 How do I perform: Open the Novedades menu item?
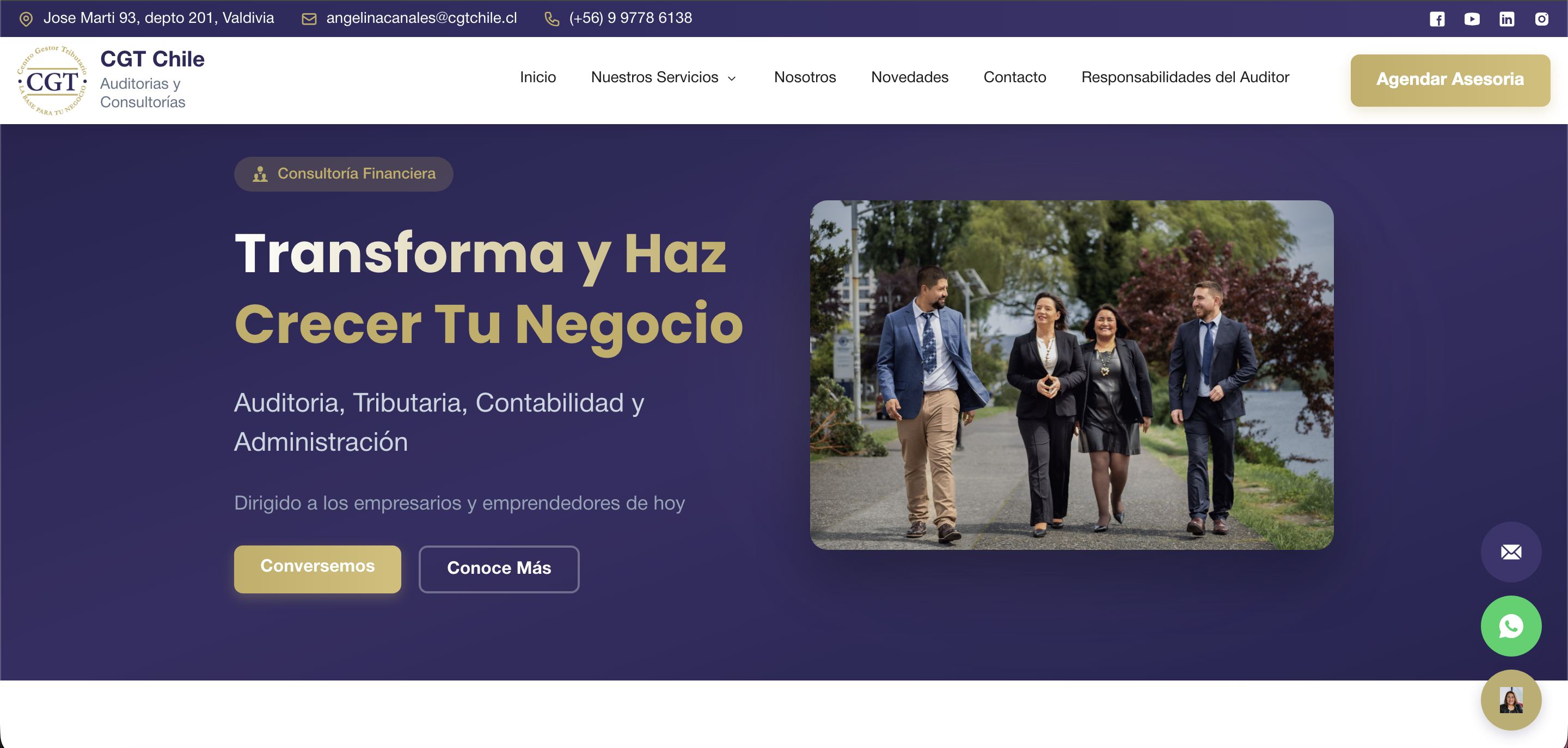pyautogui.click(x=909, y=77)
